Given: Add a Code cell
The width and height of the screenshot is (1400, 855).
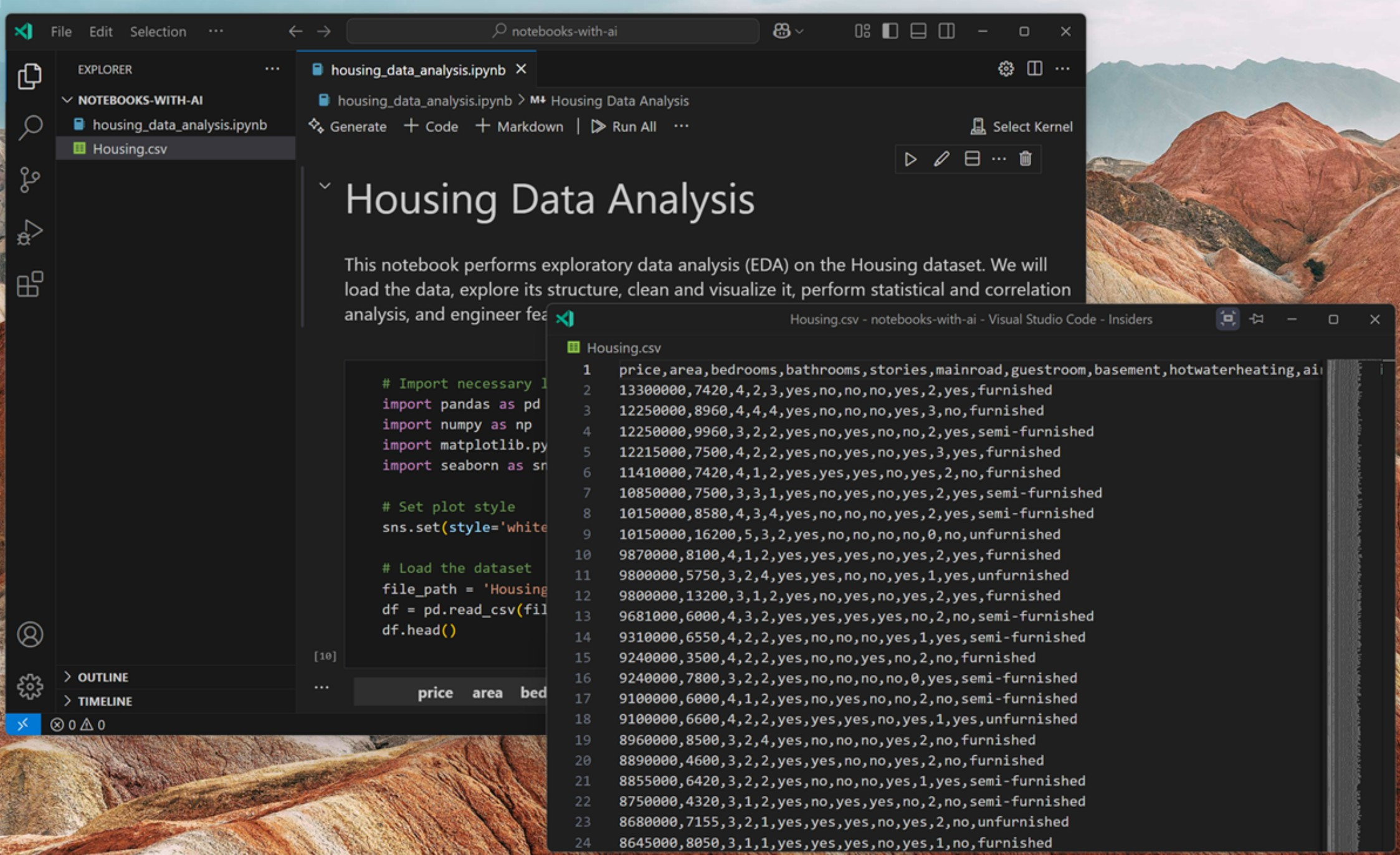Looking at the screenshot, I should 431,127.
